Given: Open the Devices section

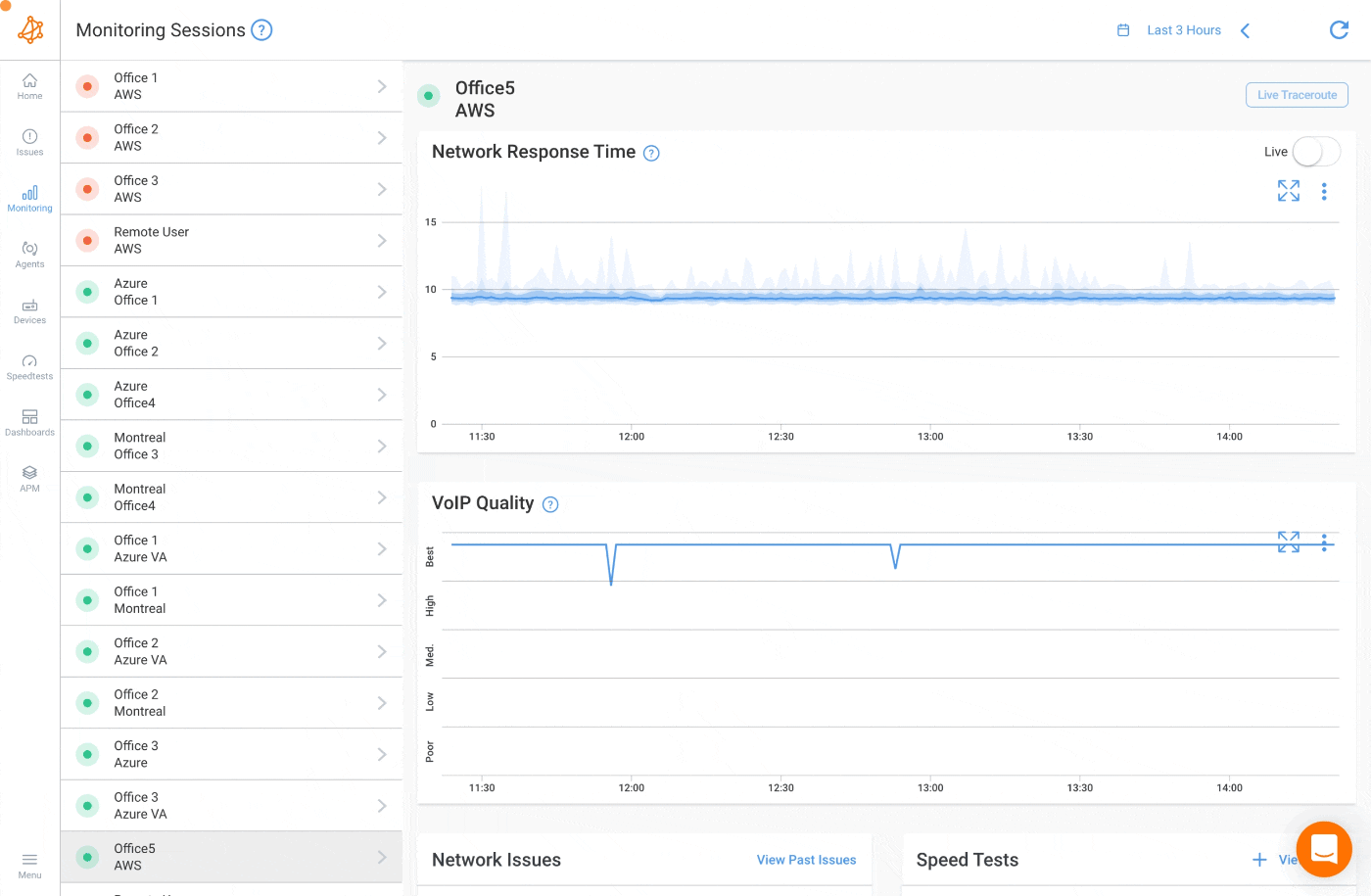Looking at the screenshot, I should (x=29, y=311).
